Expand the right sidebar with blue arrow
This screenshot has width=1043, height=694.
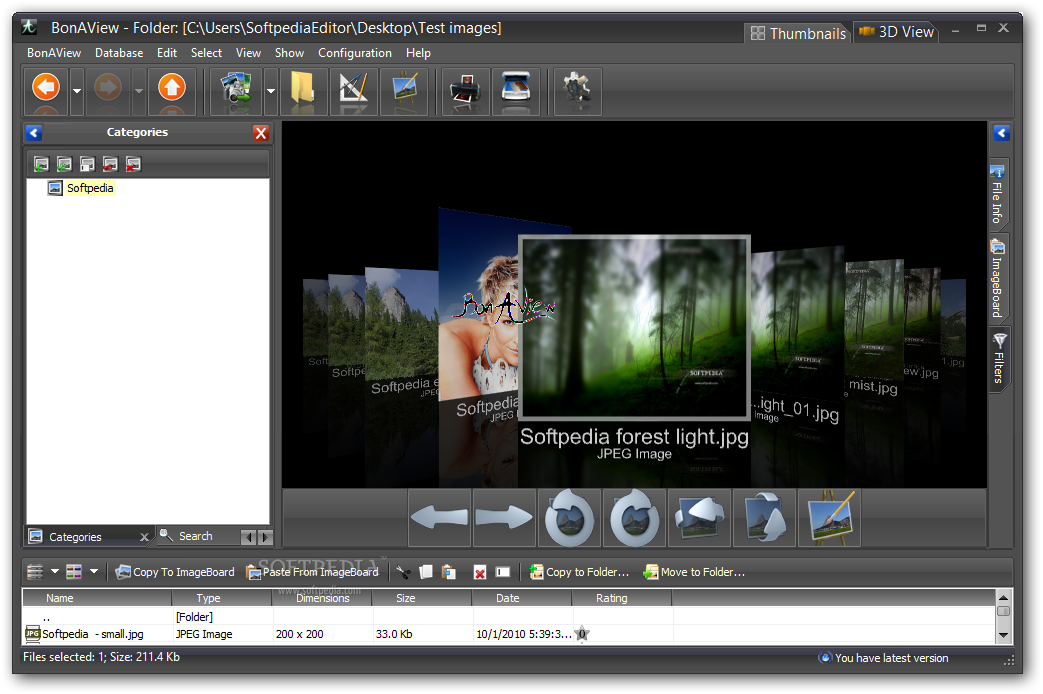[1001, 132]
